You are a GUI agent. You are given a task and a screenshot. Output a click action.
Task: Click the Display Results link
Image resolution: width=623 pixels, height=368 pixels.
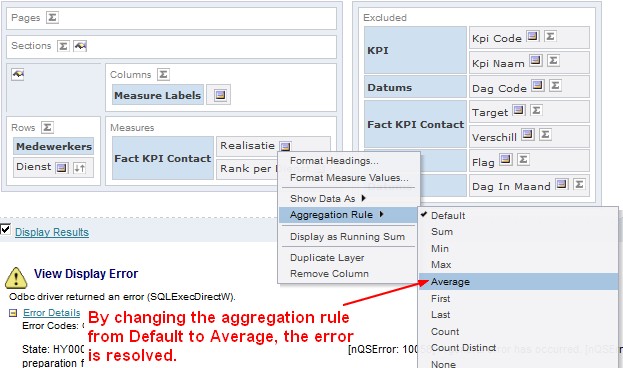(52, 232)
